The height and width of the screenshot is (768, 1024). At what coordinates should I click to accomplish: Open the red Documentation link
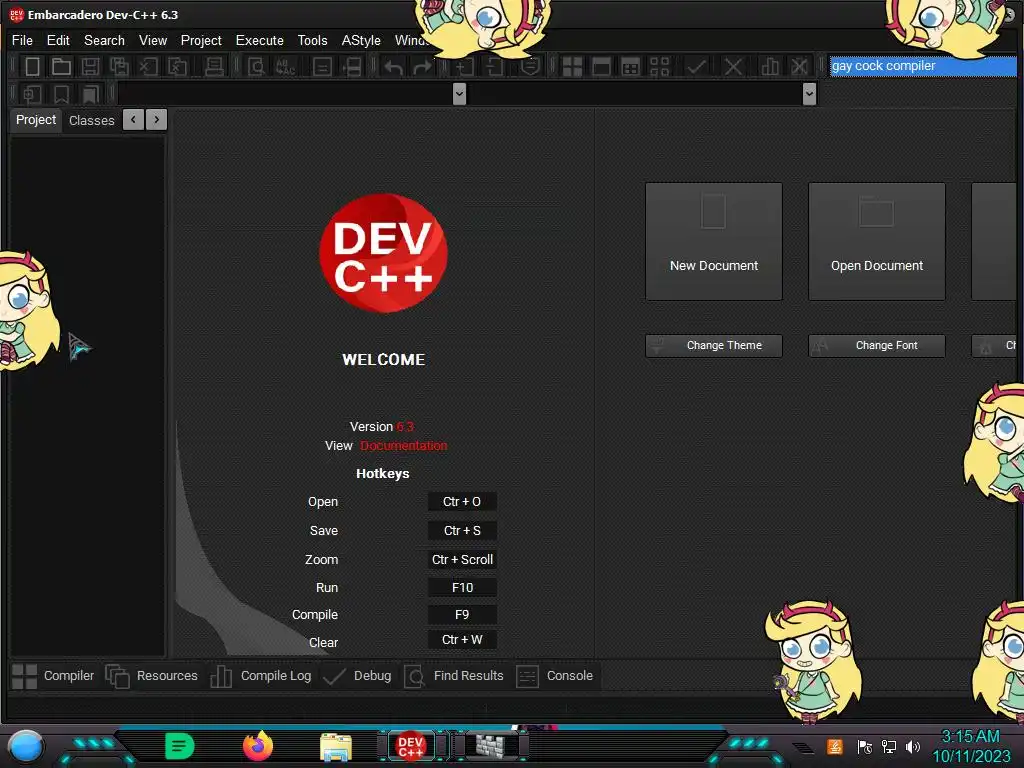click(x=404, y=446)
